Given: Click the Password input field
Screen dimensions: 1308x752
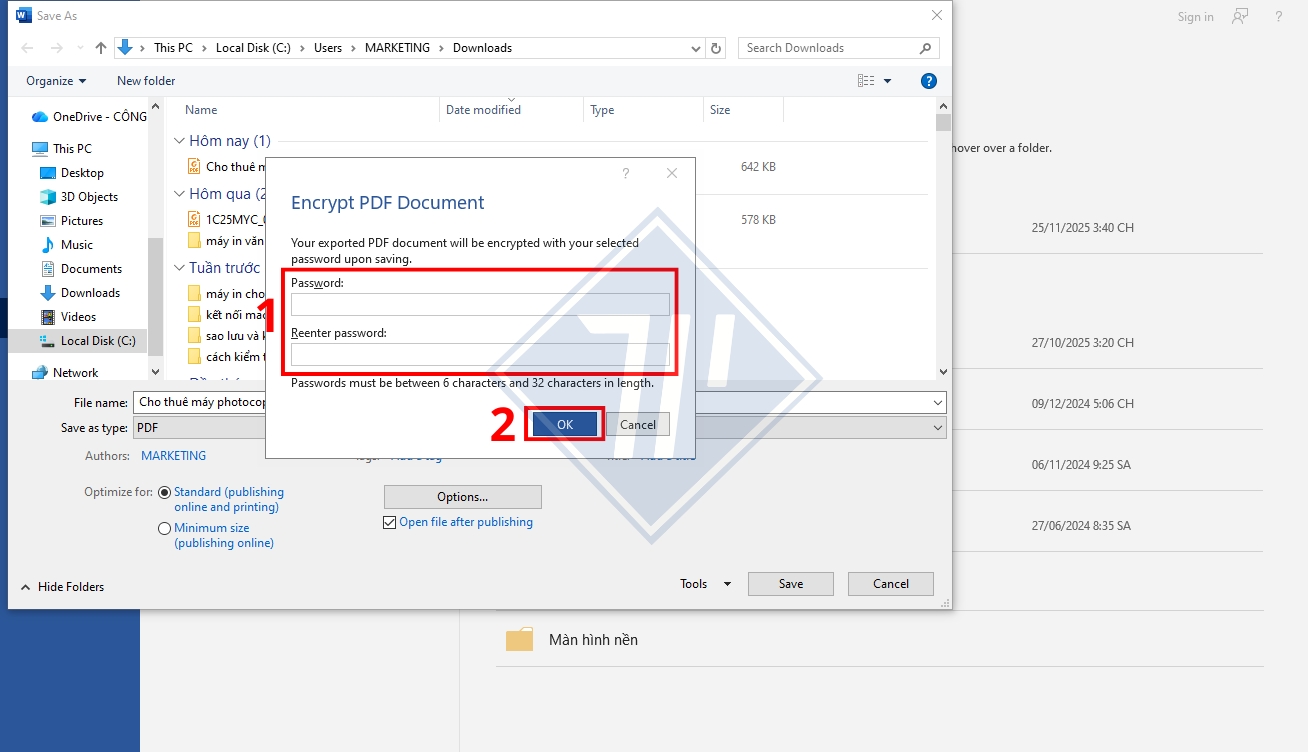Looking at the screenshot, I should [480, 304].
